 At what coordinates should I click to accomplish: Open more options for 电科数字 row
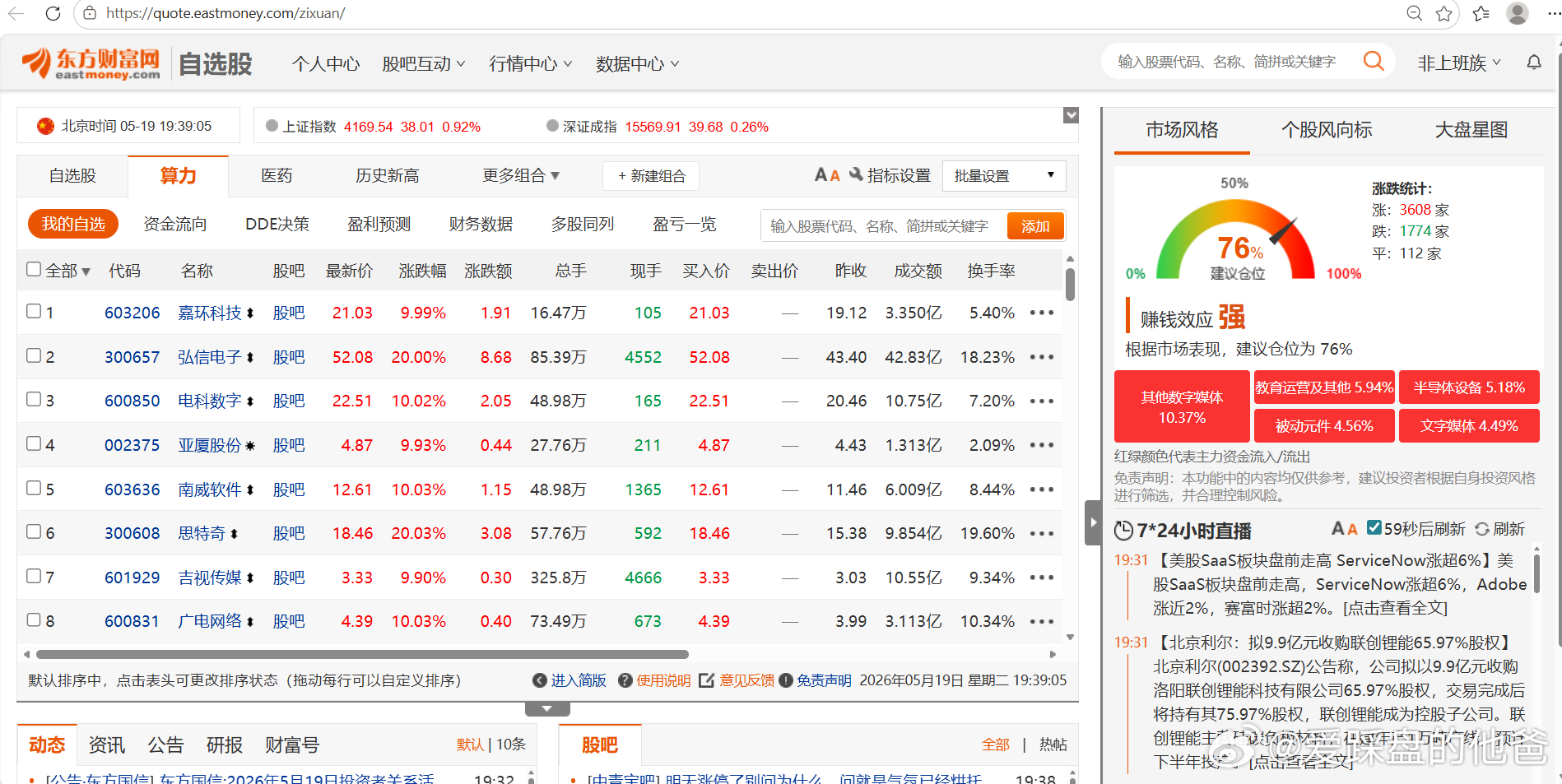[x=1042, y=401]
